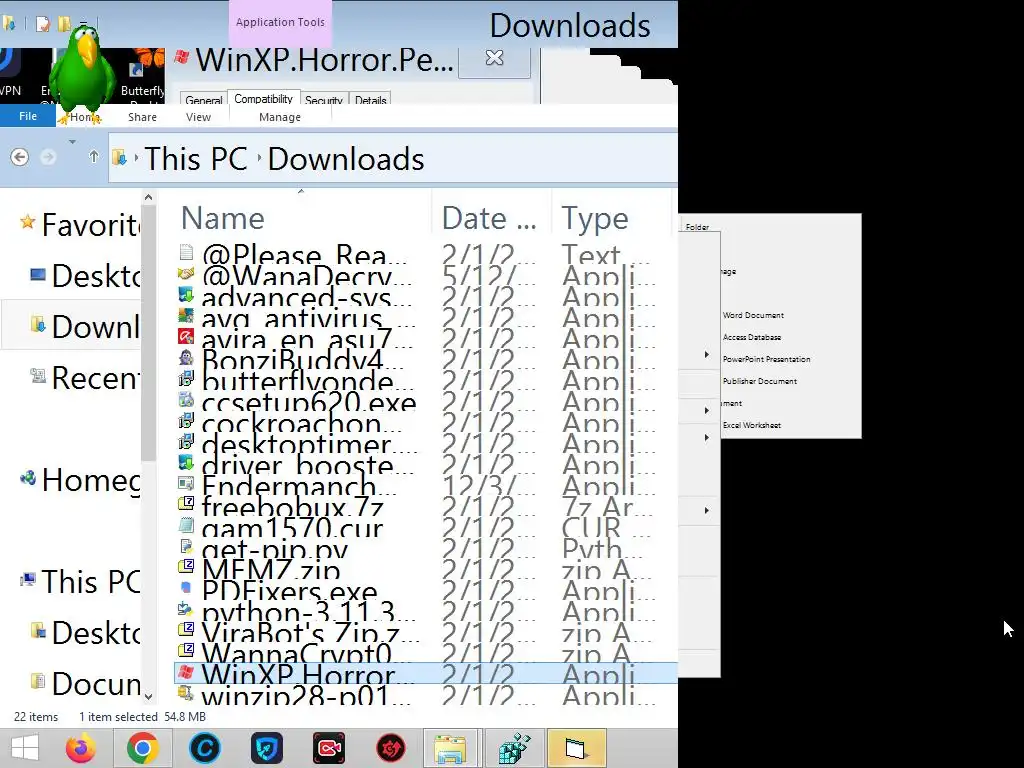Click the @WanaDecryptor handshake icon
The image size is (1024, 768).
pyautogui.click(x=186, y=273)
